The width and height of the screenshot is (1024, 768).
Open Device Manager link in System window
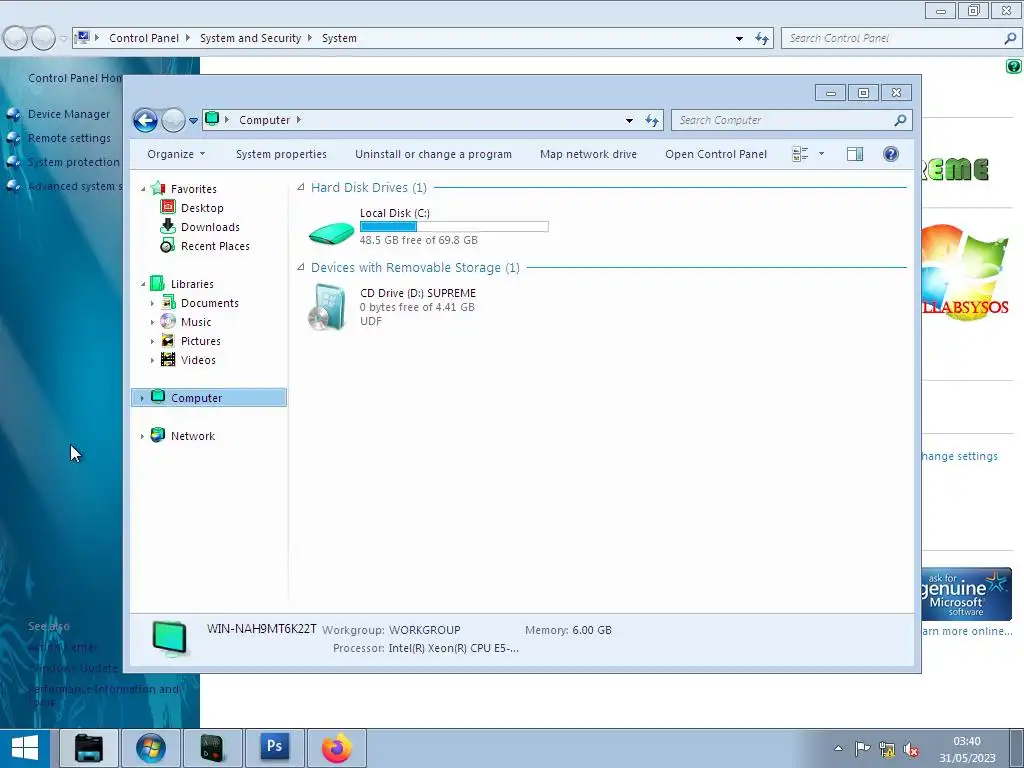(69, 114)
